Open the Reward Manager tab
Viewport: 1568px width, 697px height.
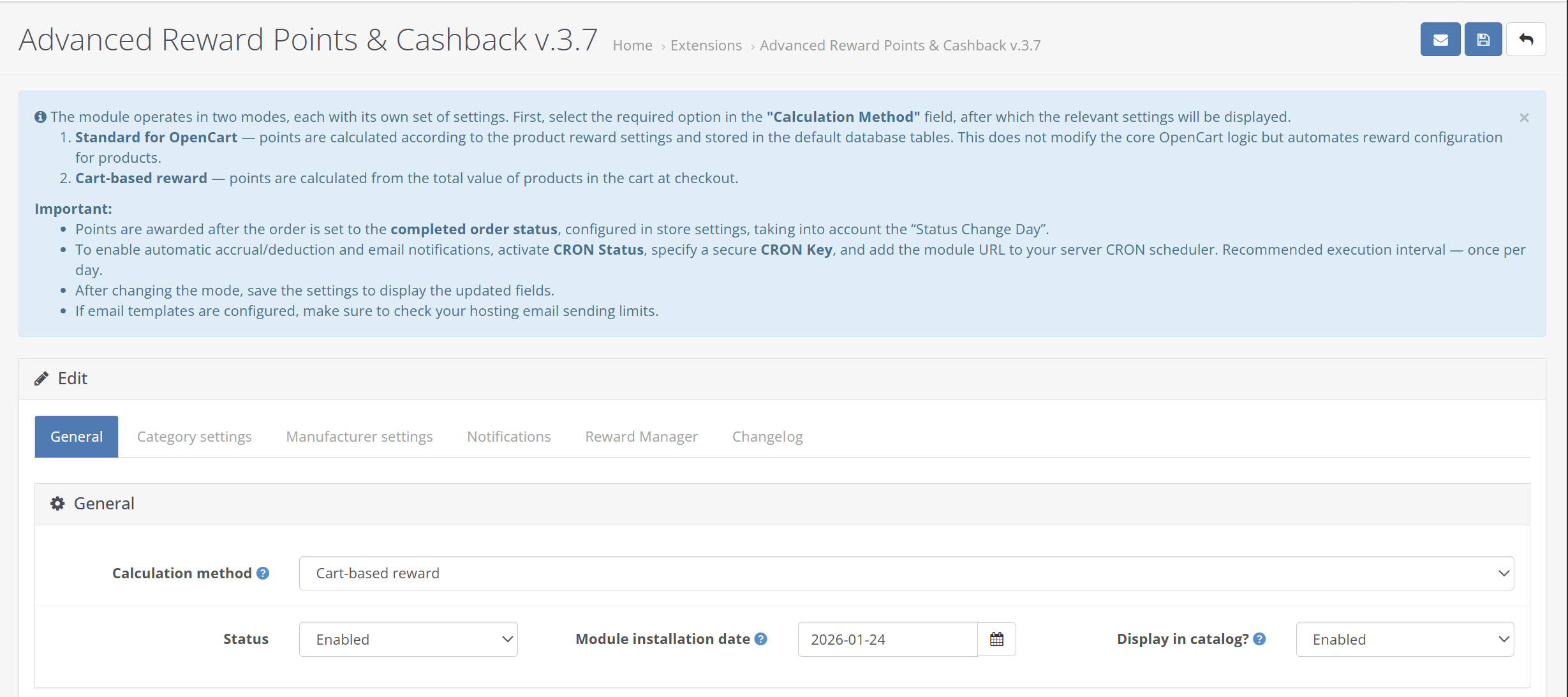(x=641, y=437)
